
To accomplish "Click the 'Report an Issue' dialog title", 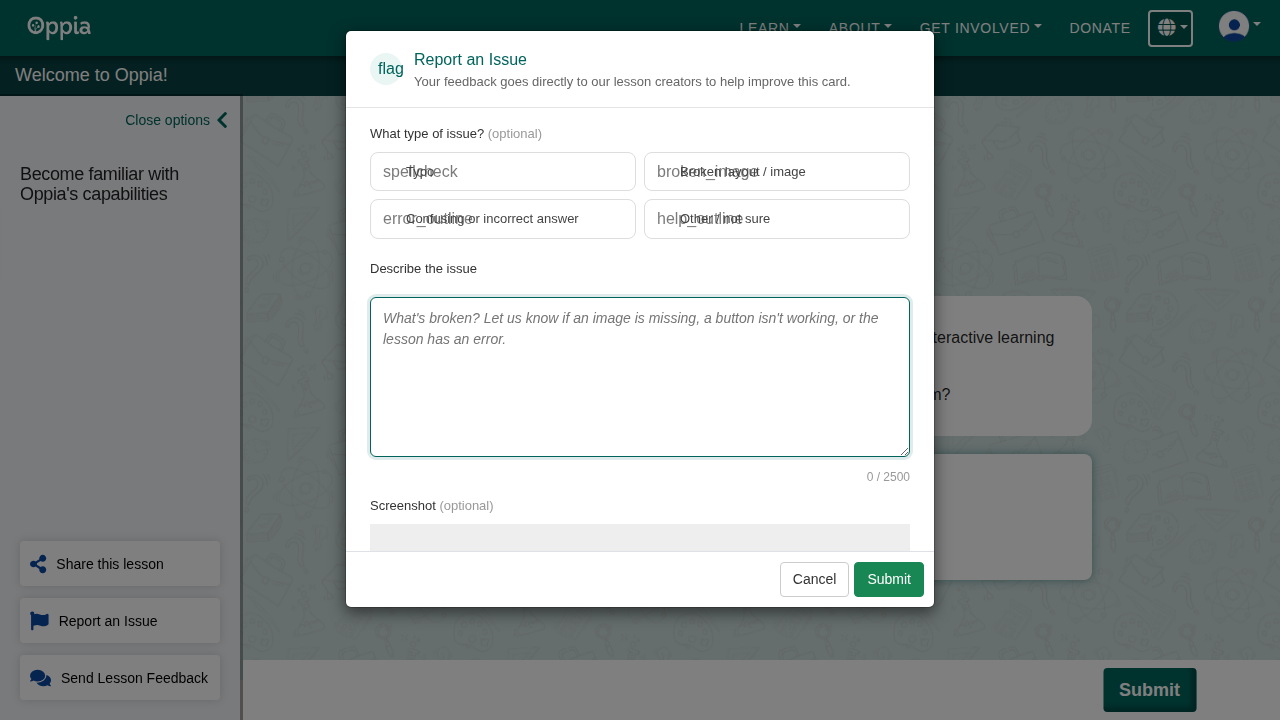I will point(470,60).
